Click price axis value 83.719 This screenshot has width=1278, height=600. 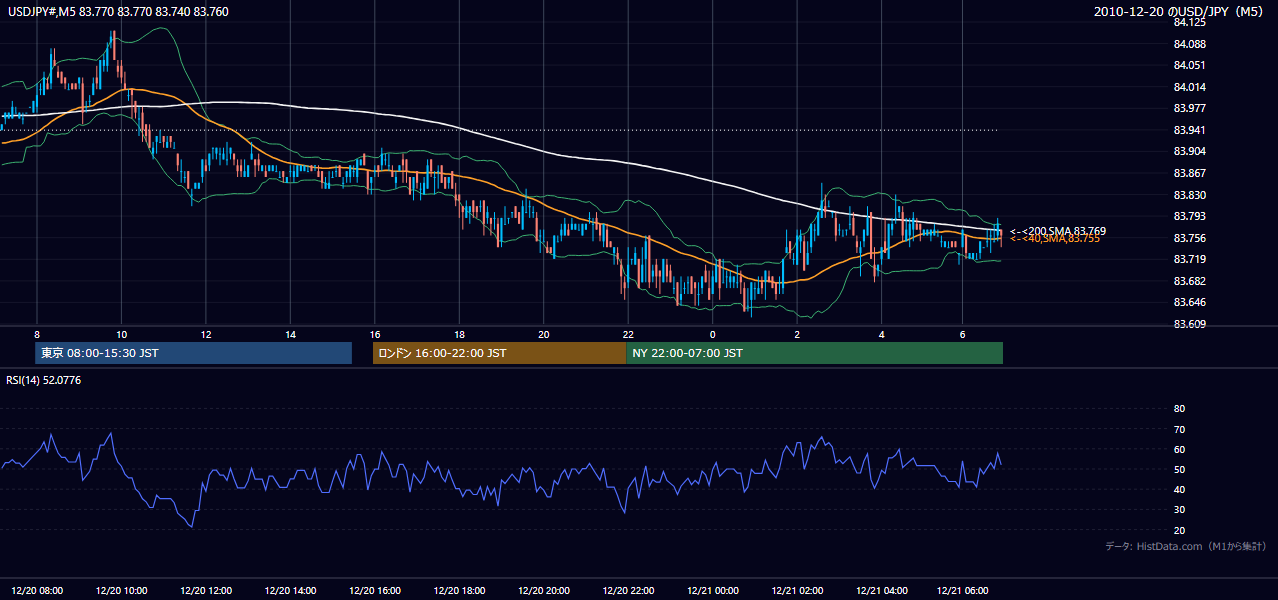coord(1188,259)
